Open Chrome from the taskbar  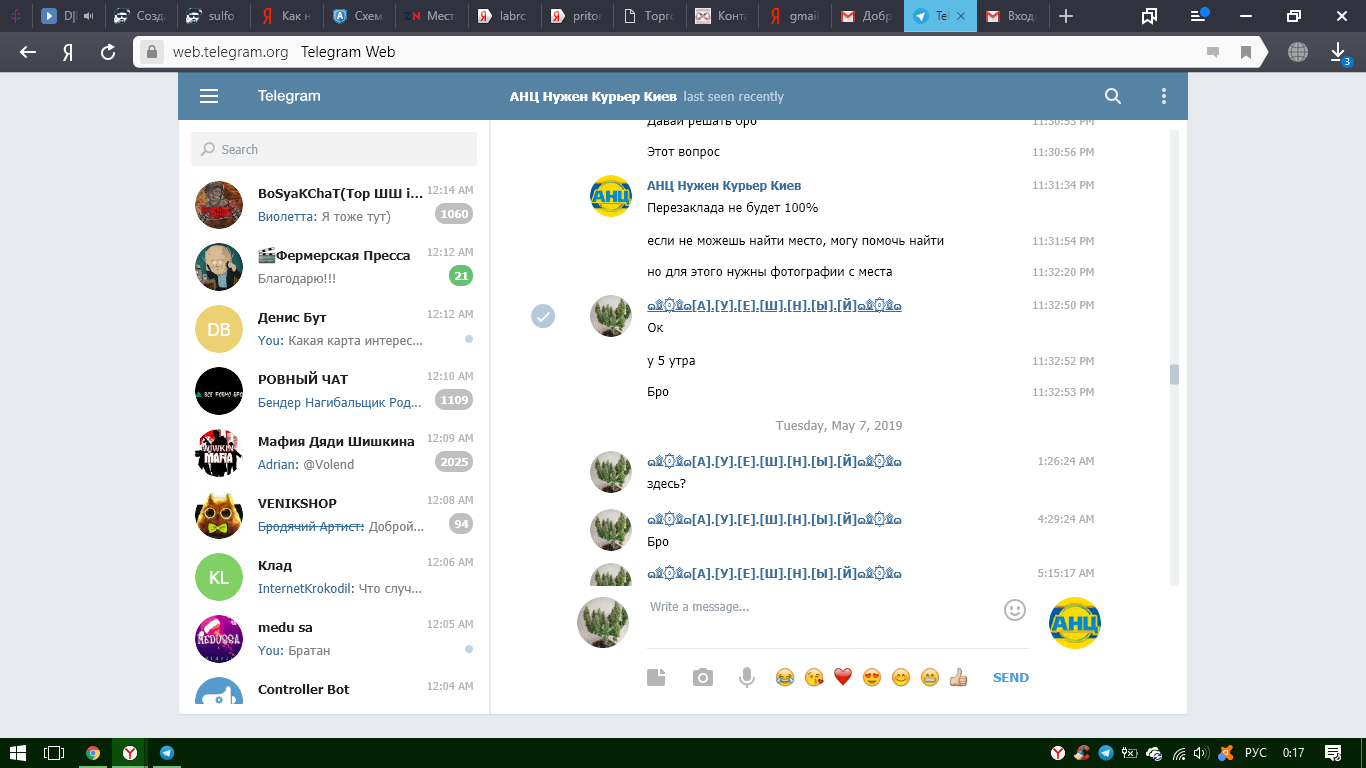93,753
